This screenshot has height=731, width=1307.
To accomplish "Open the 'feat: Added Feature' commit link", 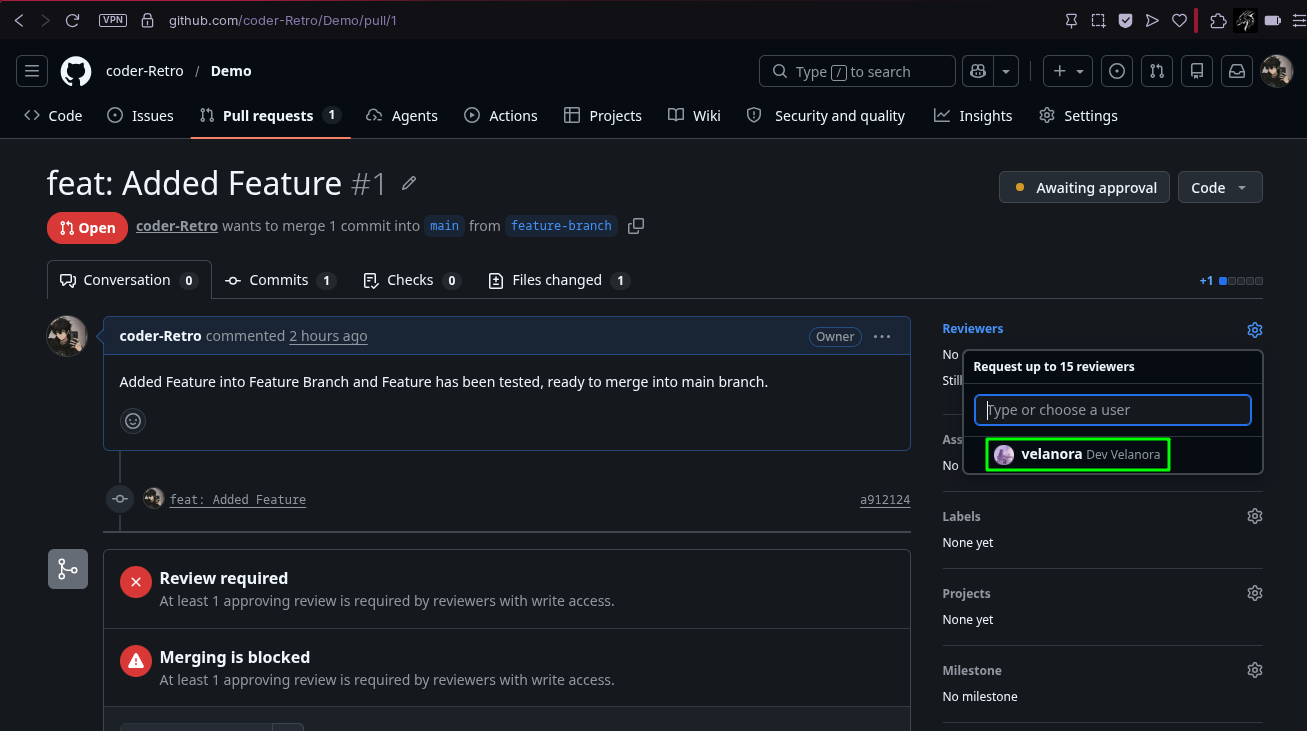I will pos(238,499).
